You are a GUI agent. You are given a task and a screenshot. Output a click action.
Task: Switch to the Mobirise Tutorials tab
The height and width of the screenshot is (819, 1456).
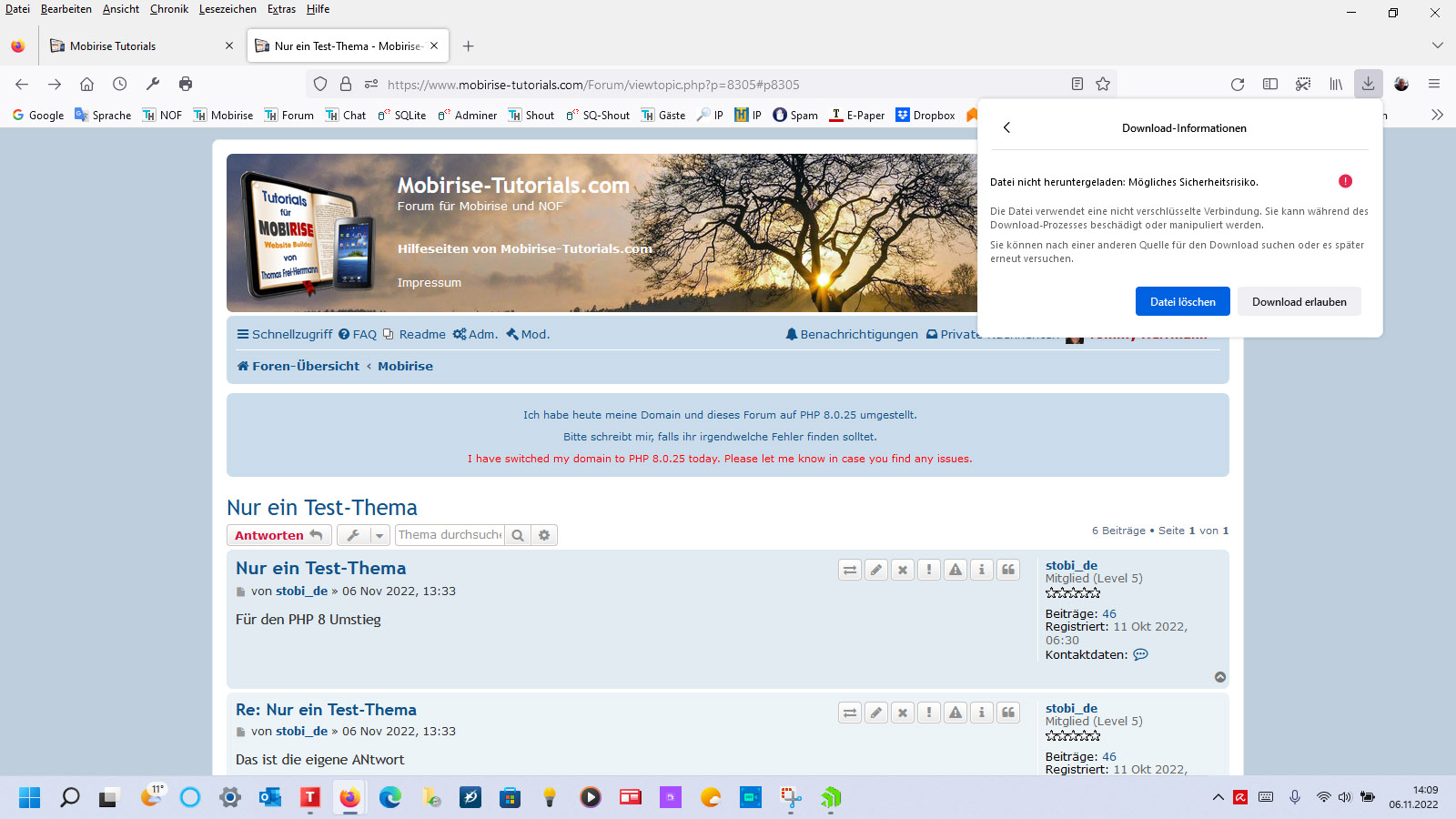point(136,45)
